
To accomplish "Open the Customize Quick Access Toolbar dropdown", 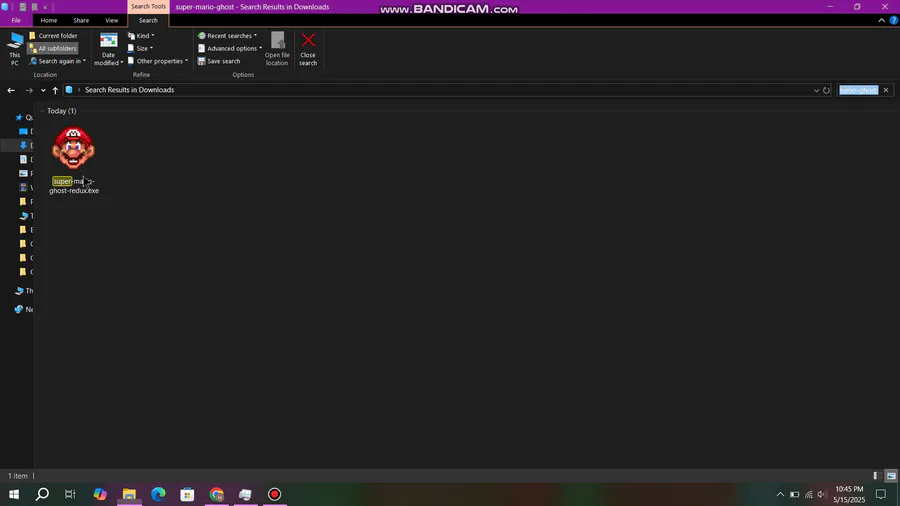I will point(45,7).
